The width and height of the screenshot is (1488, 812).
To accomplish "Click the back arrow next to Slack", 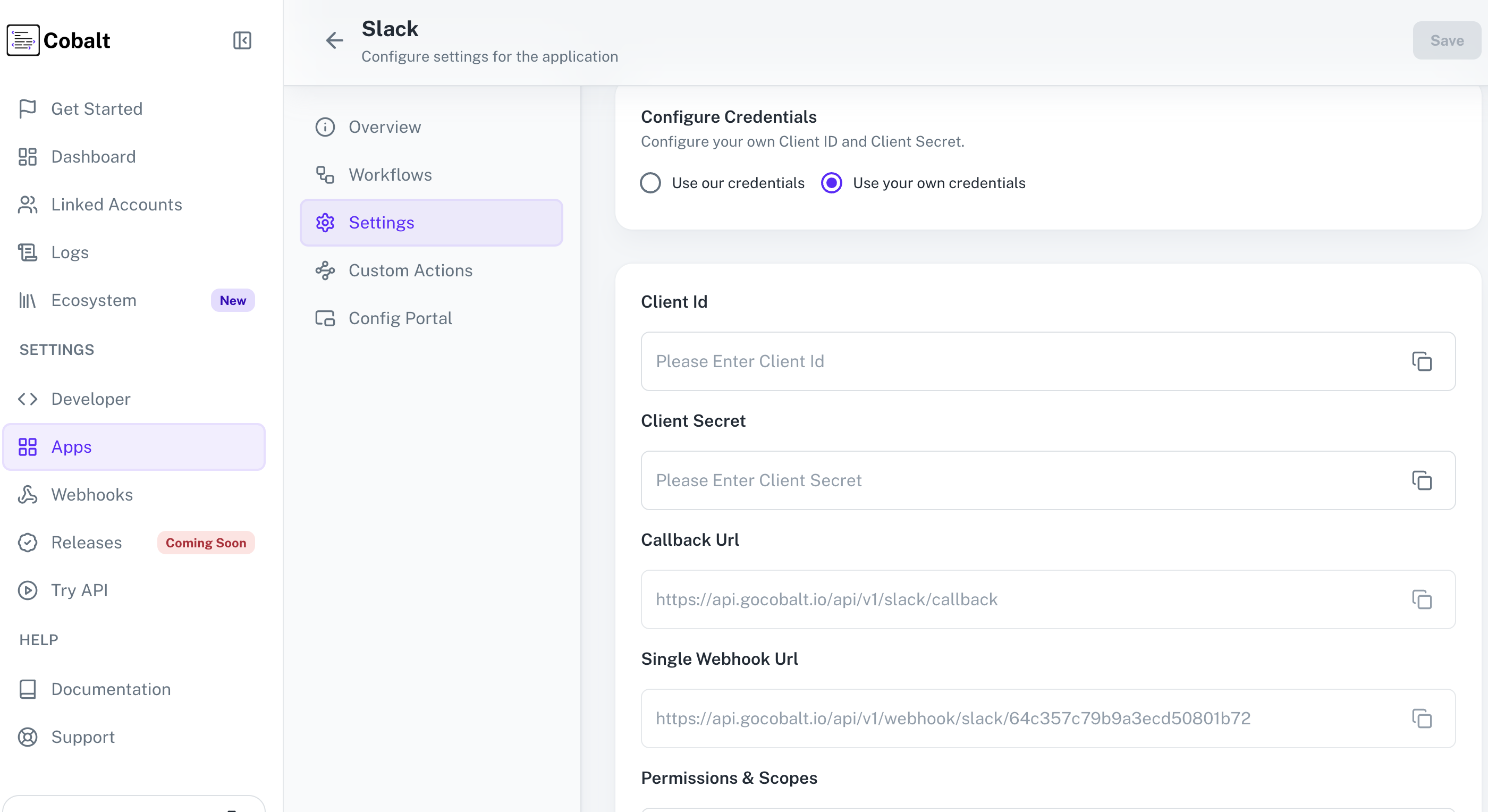I will tap(334, 40).
